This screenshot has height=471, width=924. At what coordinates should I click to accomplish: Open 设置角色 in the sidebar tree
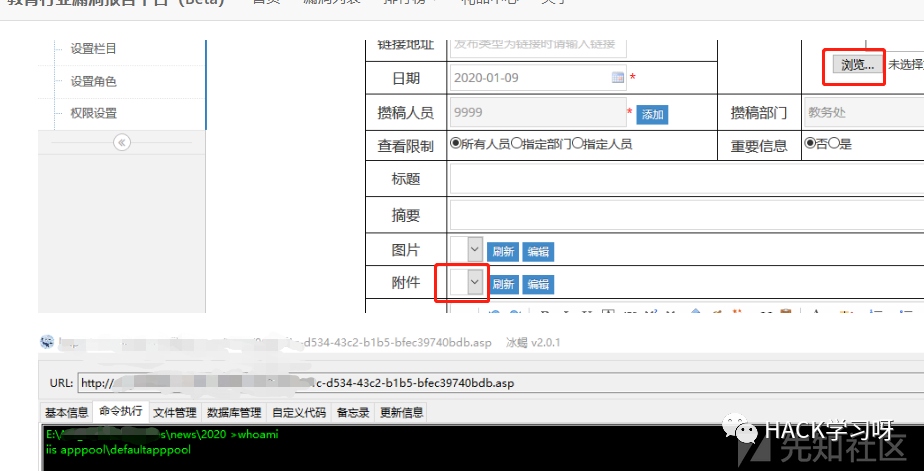pyautogui.click(x=93, y=81)
